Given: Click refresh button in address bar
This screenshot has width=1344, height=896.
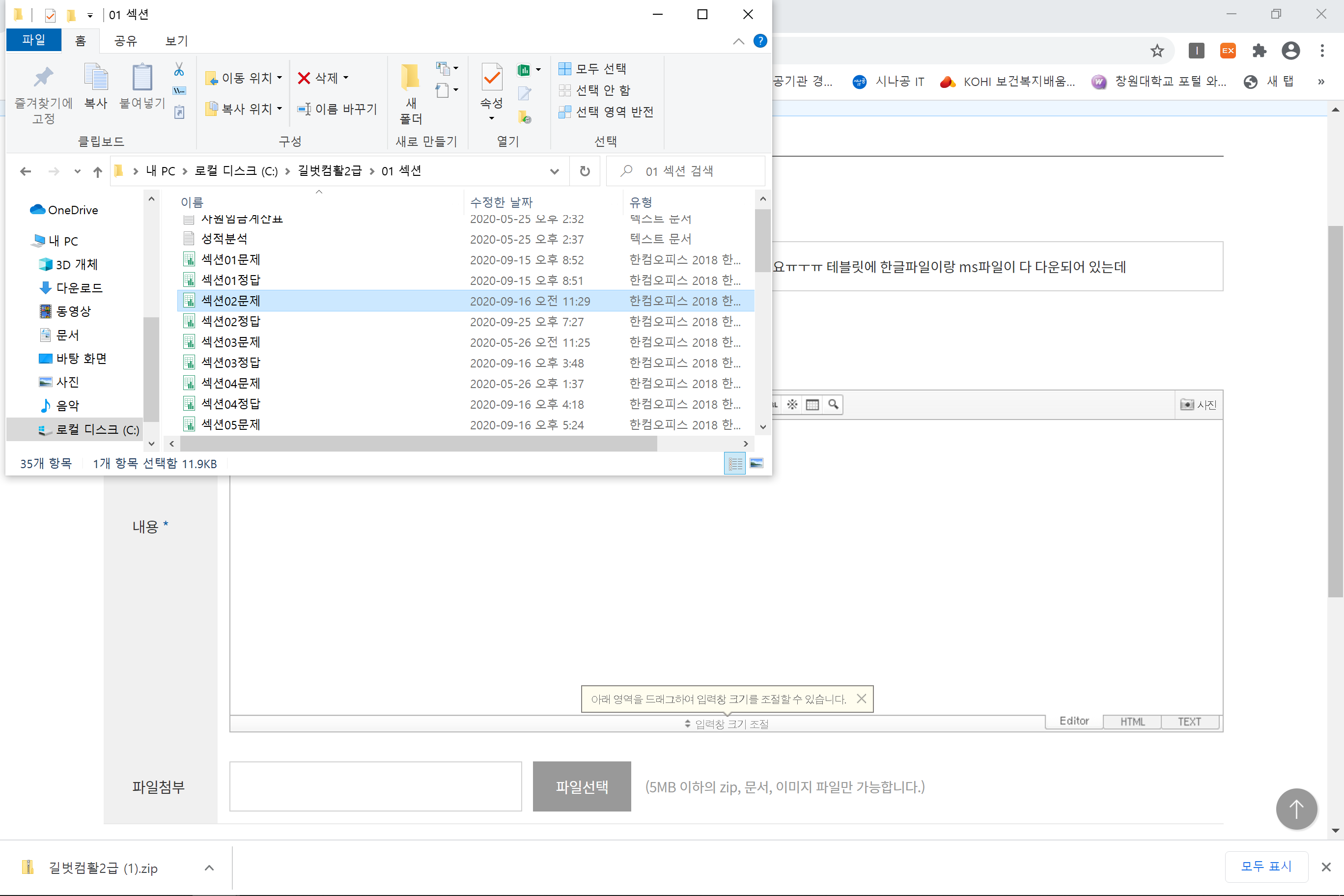Looking at the screenshot, I should (x=585, y=171).
